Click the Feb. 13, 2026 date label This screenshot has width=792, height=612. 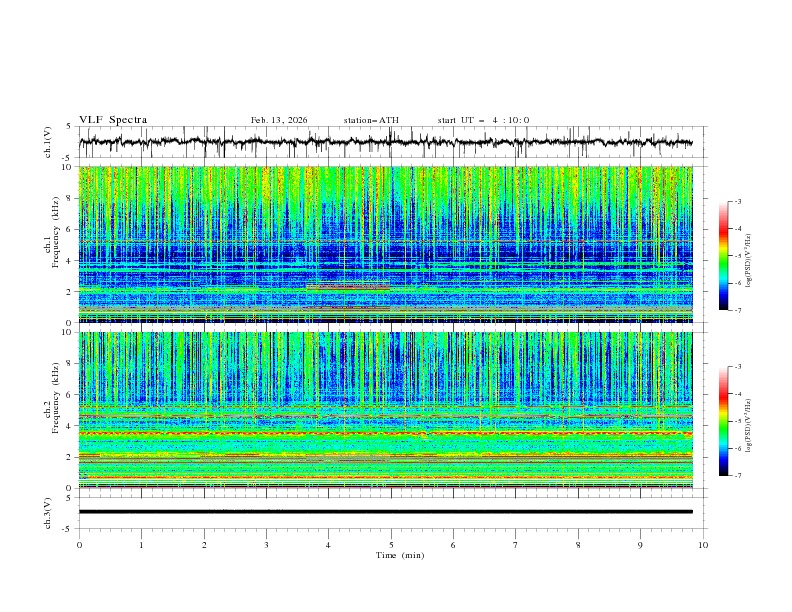pos(279,120)
